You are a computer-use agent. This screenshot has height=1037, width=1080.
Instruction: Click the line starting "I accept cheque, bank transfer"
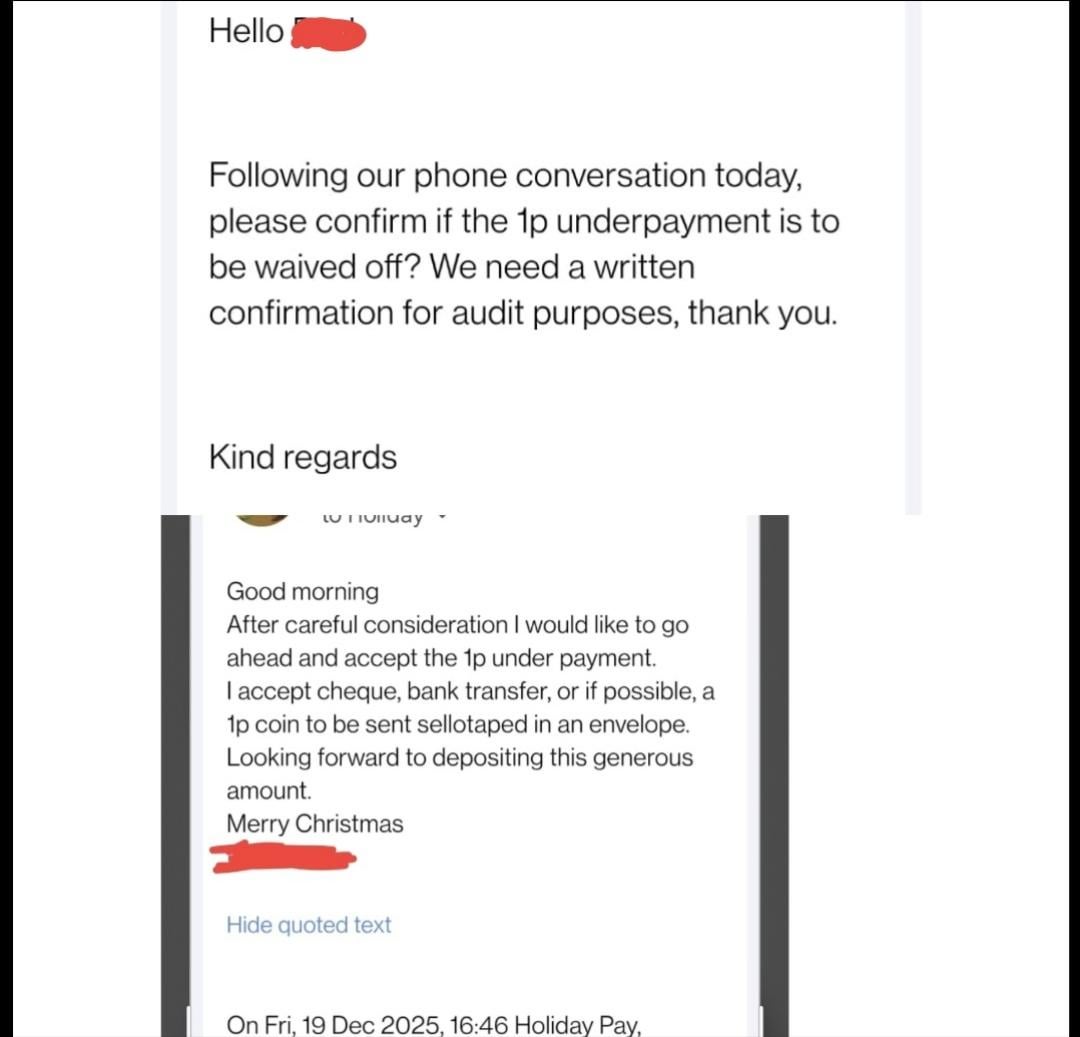tap(470, 691)
